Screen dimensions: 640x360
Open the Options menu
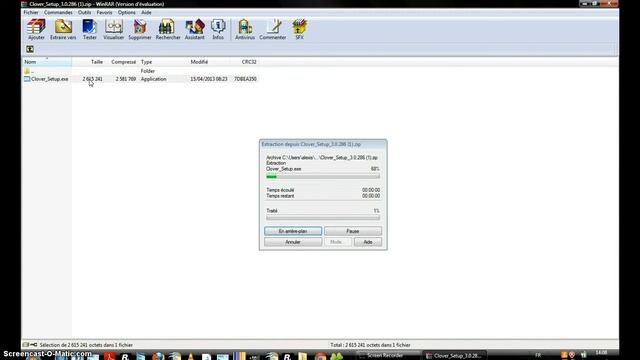[x=127, y=13]
